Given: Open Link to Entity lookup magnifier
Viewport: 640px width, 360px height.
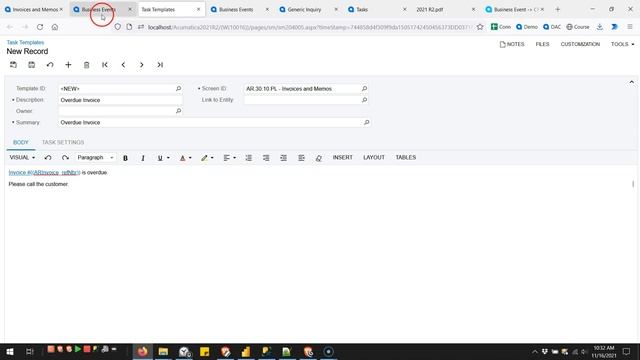Looking at the screenshot, I should [364, 100].
